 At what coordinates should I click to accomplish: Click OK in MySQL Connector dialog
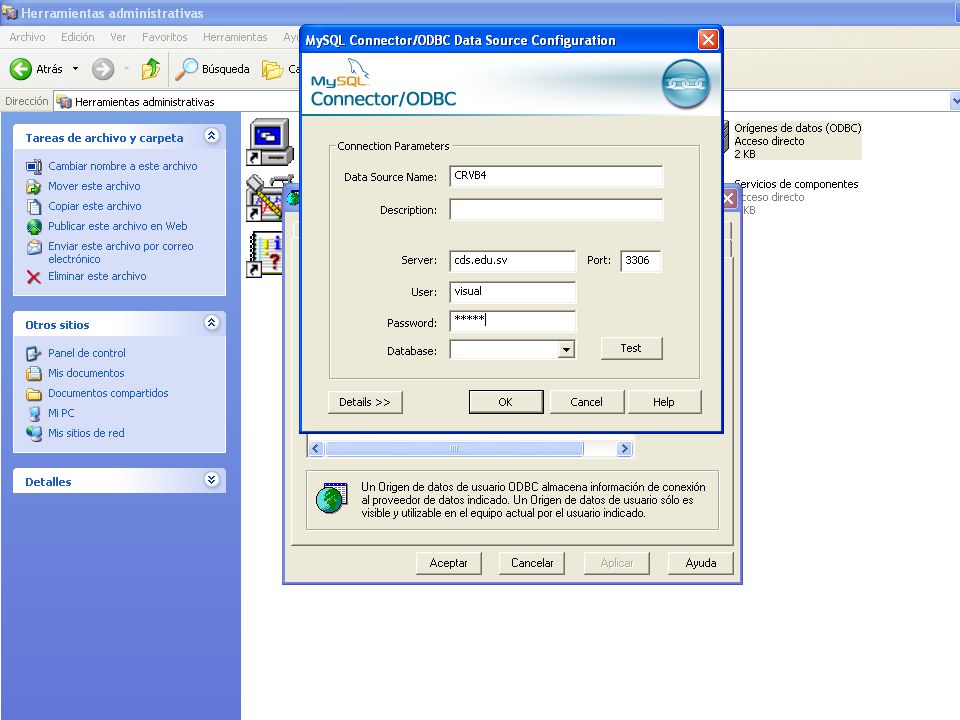(506, 402)
